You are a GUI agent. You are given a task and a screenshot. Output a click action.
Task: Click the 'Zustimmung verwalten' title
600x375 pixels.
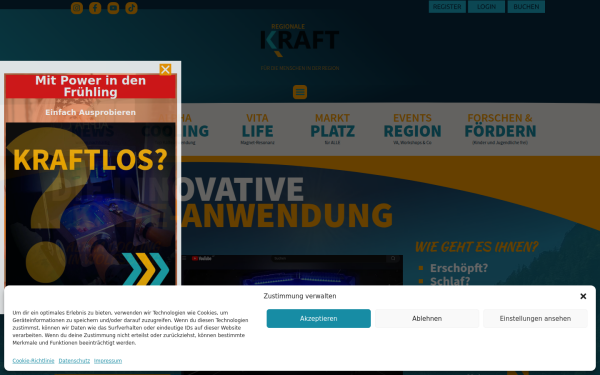tap(300, 296)
